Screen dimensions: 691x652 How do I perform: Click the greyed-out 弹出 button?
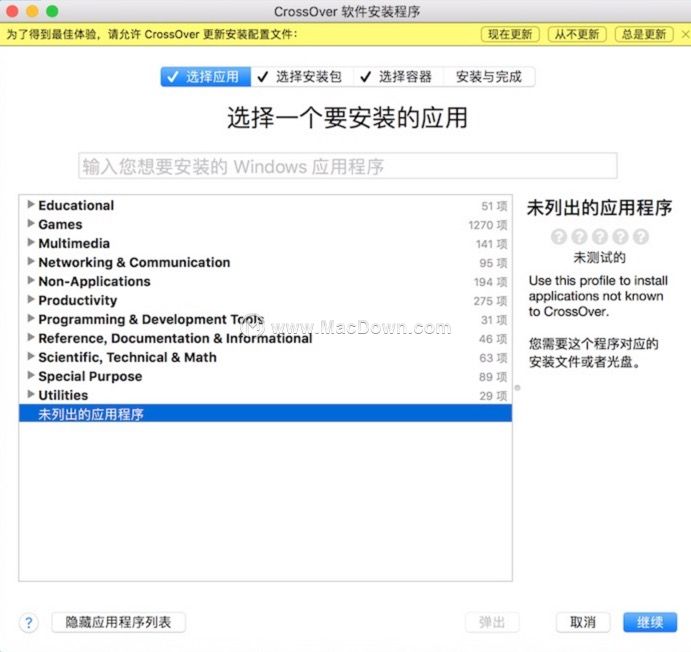click(492, 622)
